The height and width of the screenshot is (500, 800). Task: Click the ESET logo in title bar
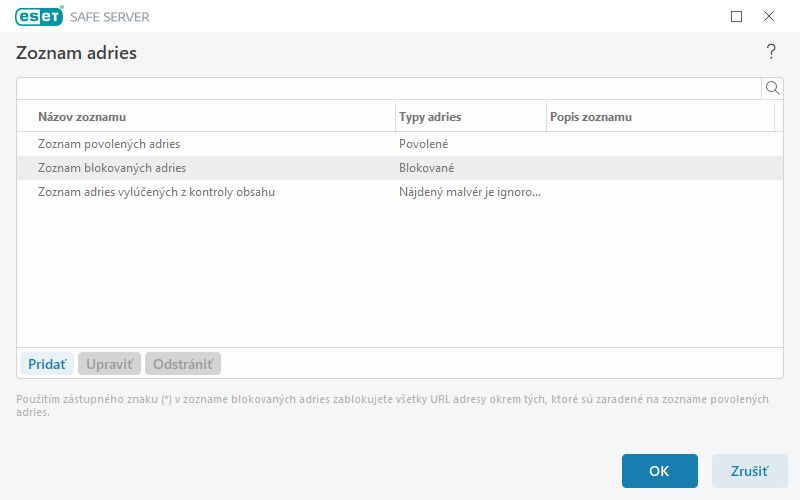point(38,16)
